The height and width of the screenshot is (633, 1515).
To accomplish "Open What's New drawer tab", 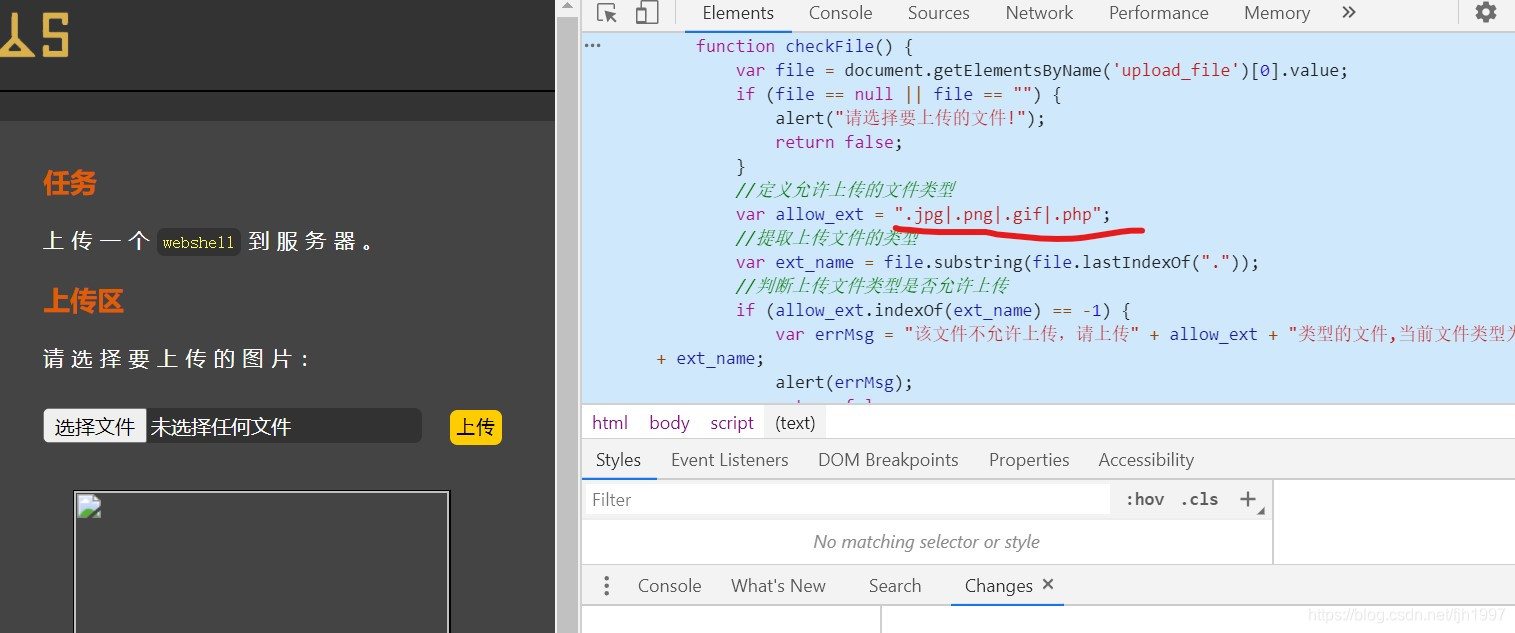I will (x=778, y=586).
